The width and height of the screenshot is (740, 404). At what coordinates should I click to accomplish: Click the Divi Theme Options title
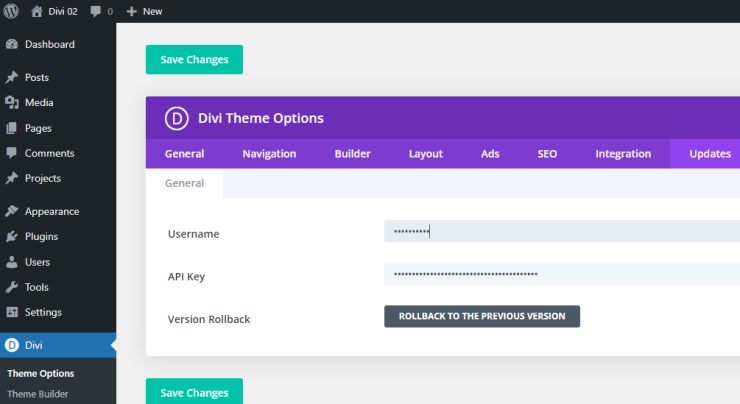pyautogui.click(x=261, y=118)
